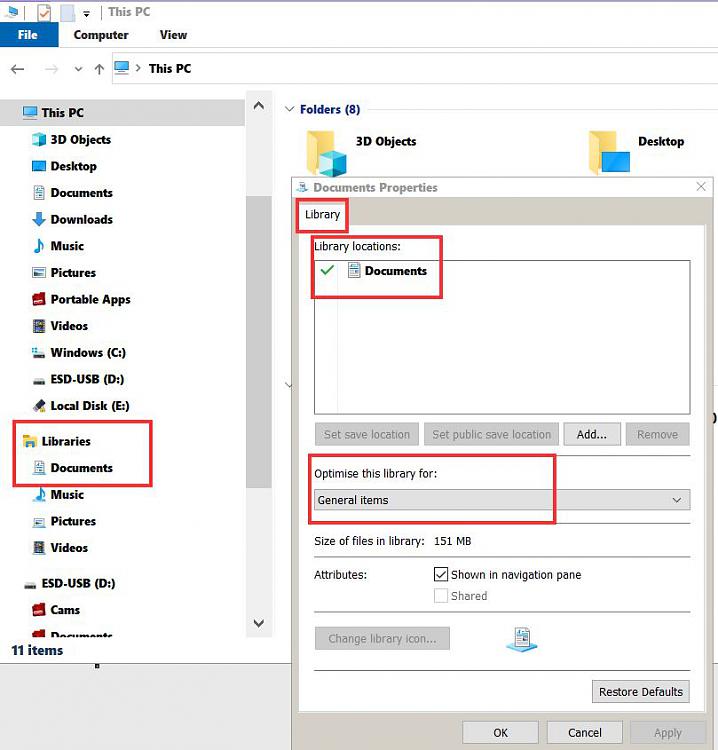The width and height of the screenshot is (718, 750).
Task: Click the Videos film icon under This PC
Action: (x=39, y=326)
